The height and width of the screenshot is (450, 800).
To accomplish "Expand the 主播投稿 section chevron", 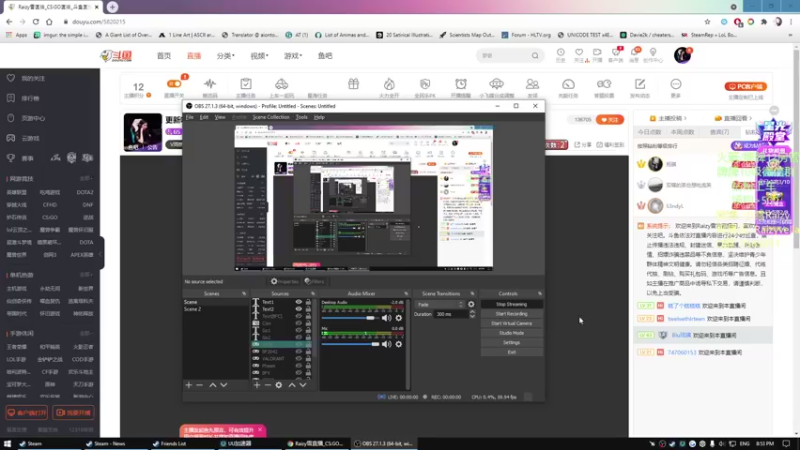I will (x=685, y=118).
